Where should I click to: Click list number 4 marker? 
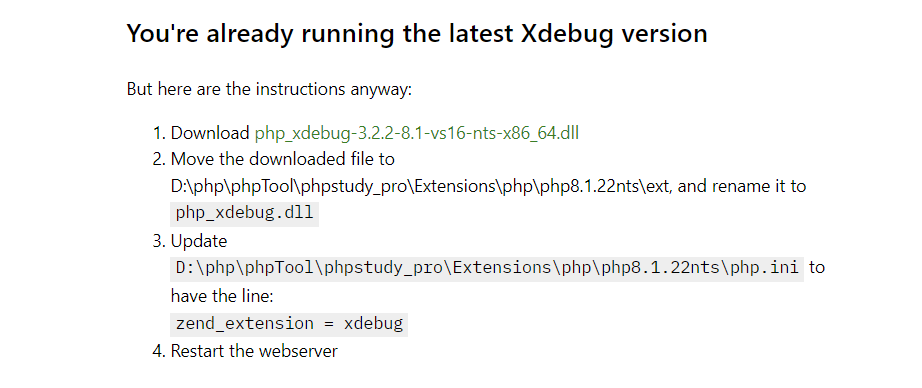pos(160,352)
